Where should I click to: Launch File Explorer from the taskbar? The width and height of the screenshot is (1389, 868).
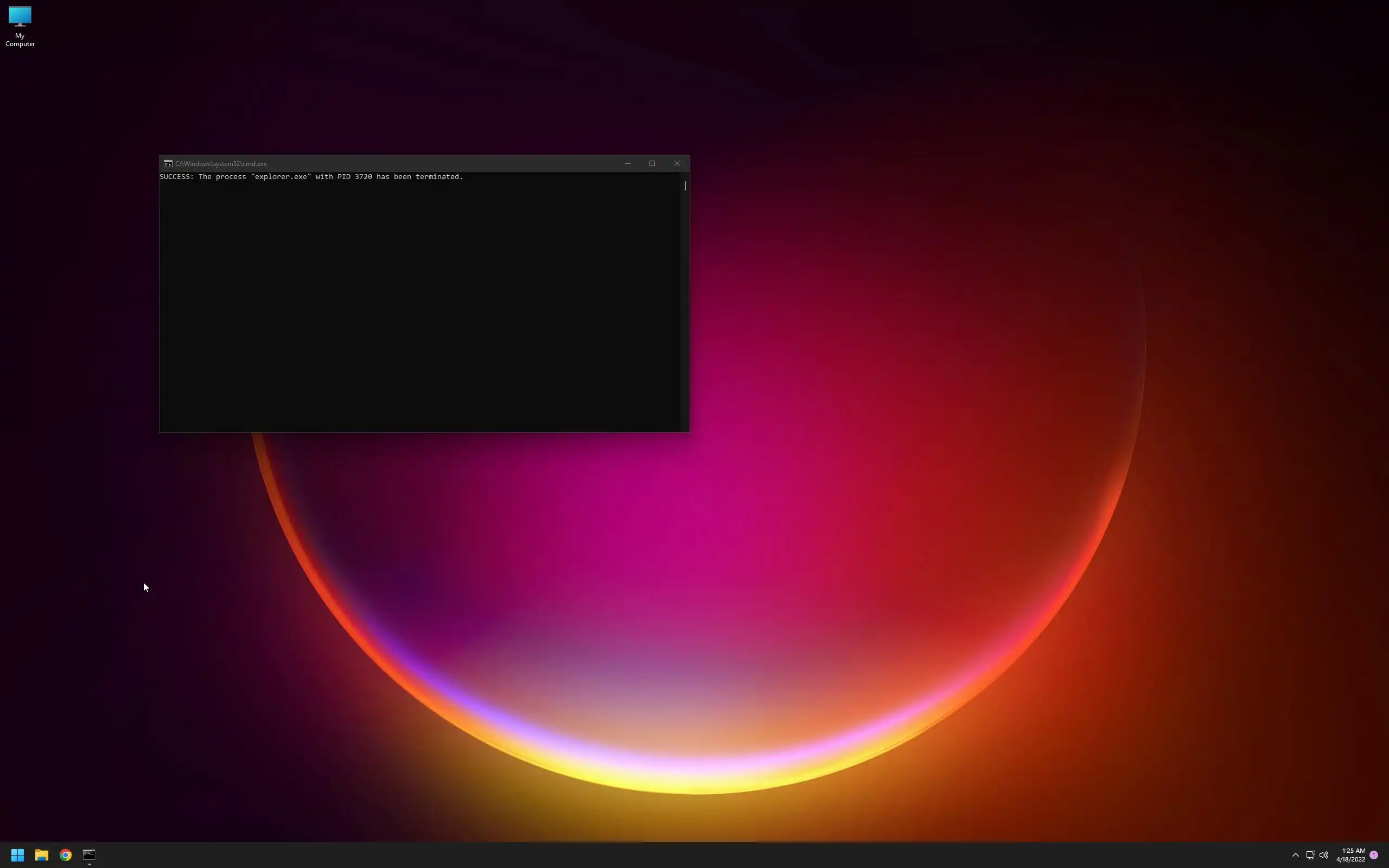click(x=41, y=855)
